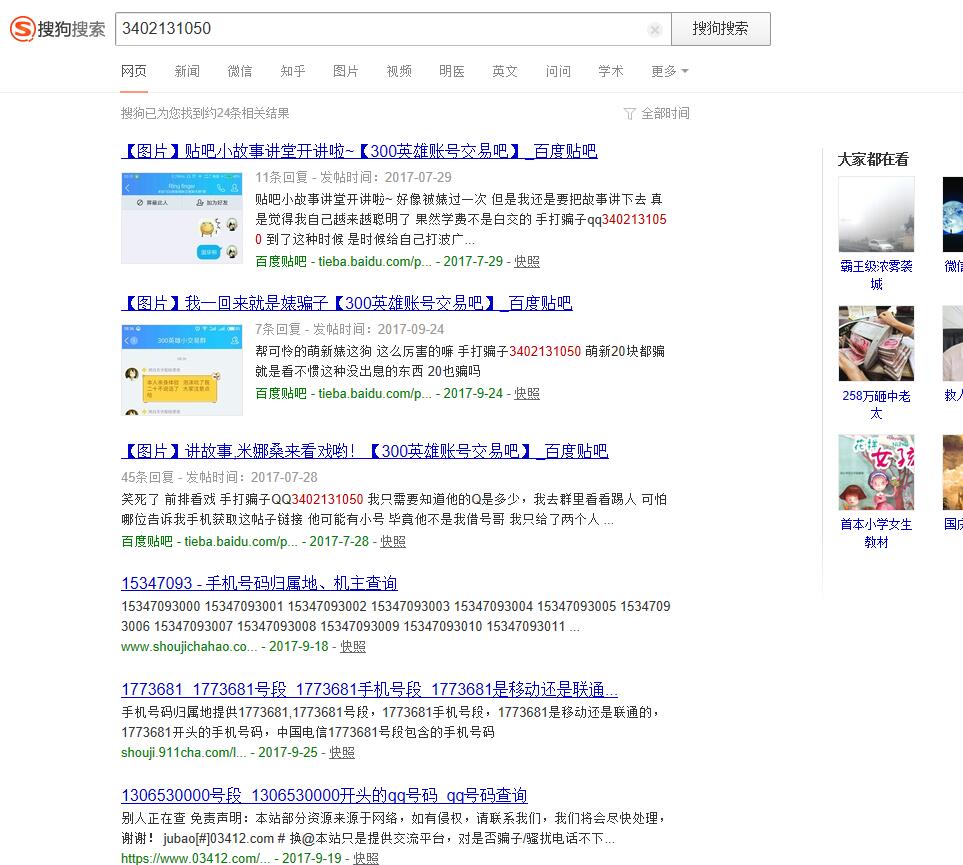Image resolution: width=963 pixels, height=865 pixels.
Task: Open 快照 for the 2017-7-29 result
Action: (527, 262)
